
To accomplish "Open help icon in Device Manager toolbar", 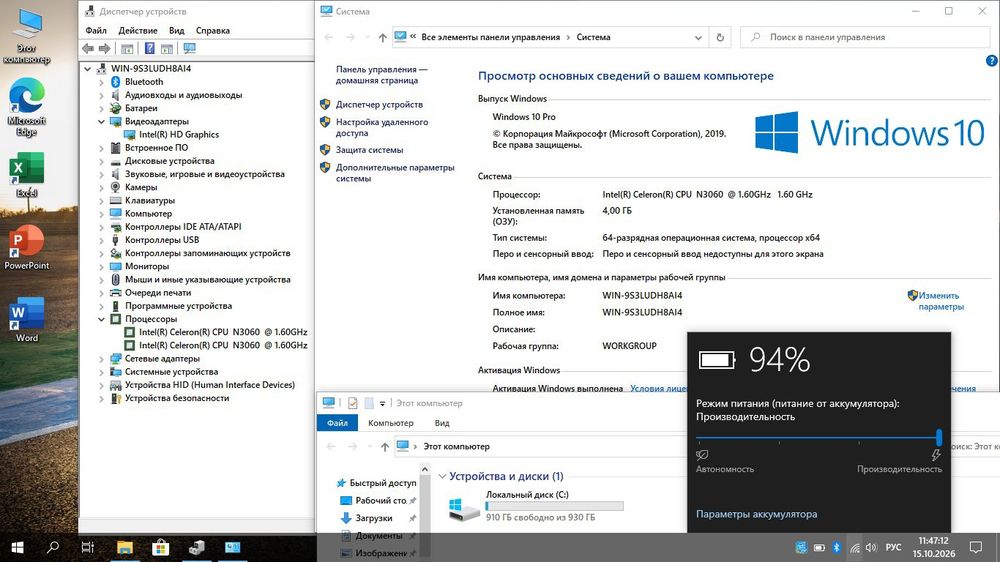I will pos(149,48).
